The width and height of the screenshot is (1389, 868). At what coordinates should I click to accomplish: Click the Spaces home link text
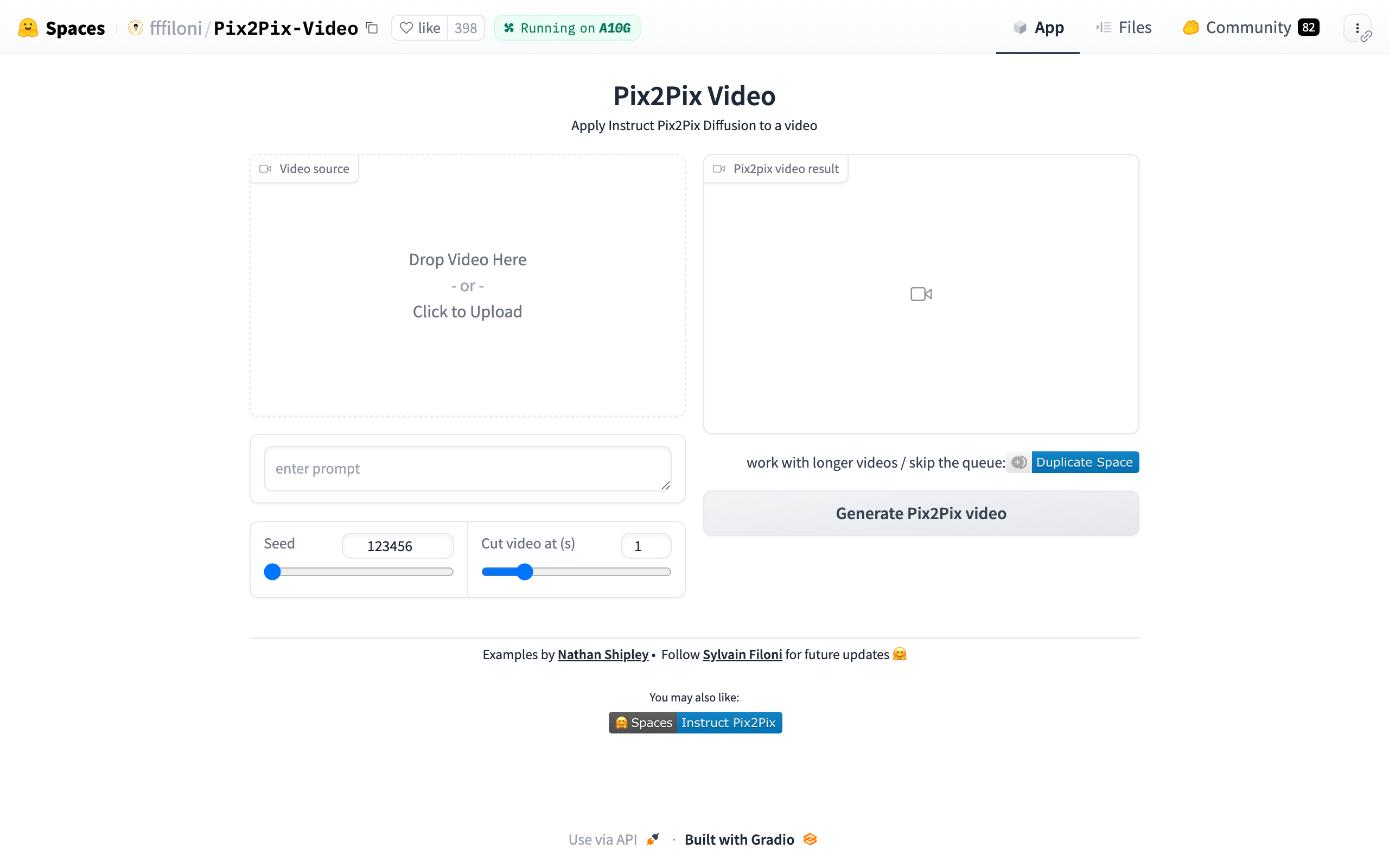click(x=75, y=28)
